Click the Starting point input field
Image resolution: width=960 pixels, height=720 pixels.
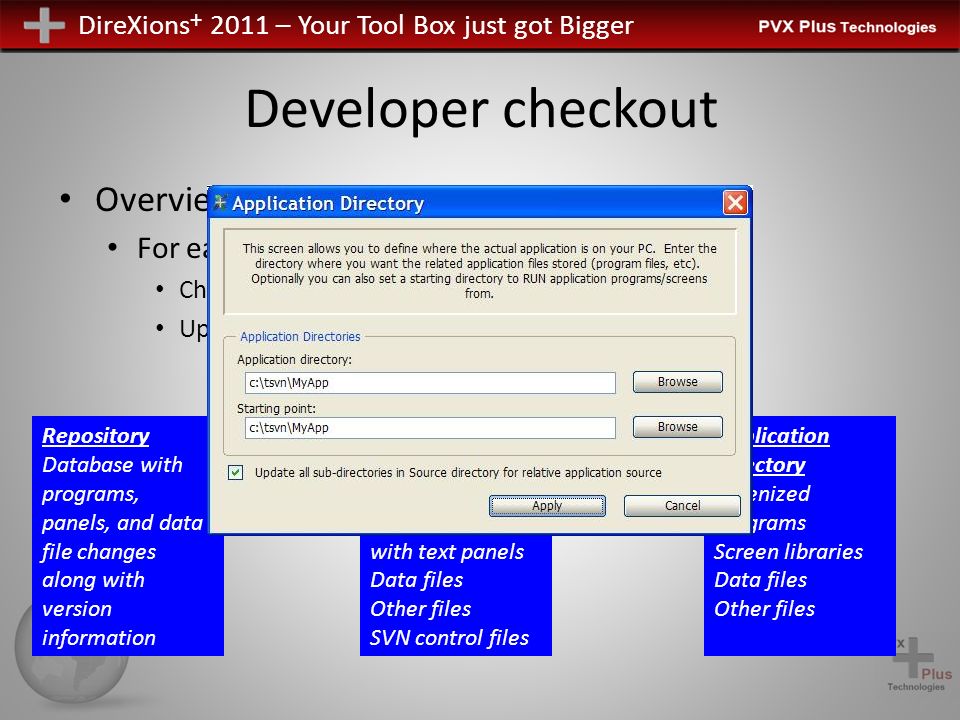coord(430,428)
